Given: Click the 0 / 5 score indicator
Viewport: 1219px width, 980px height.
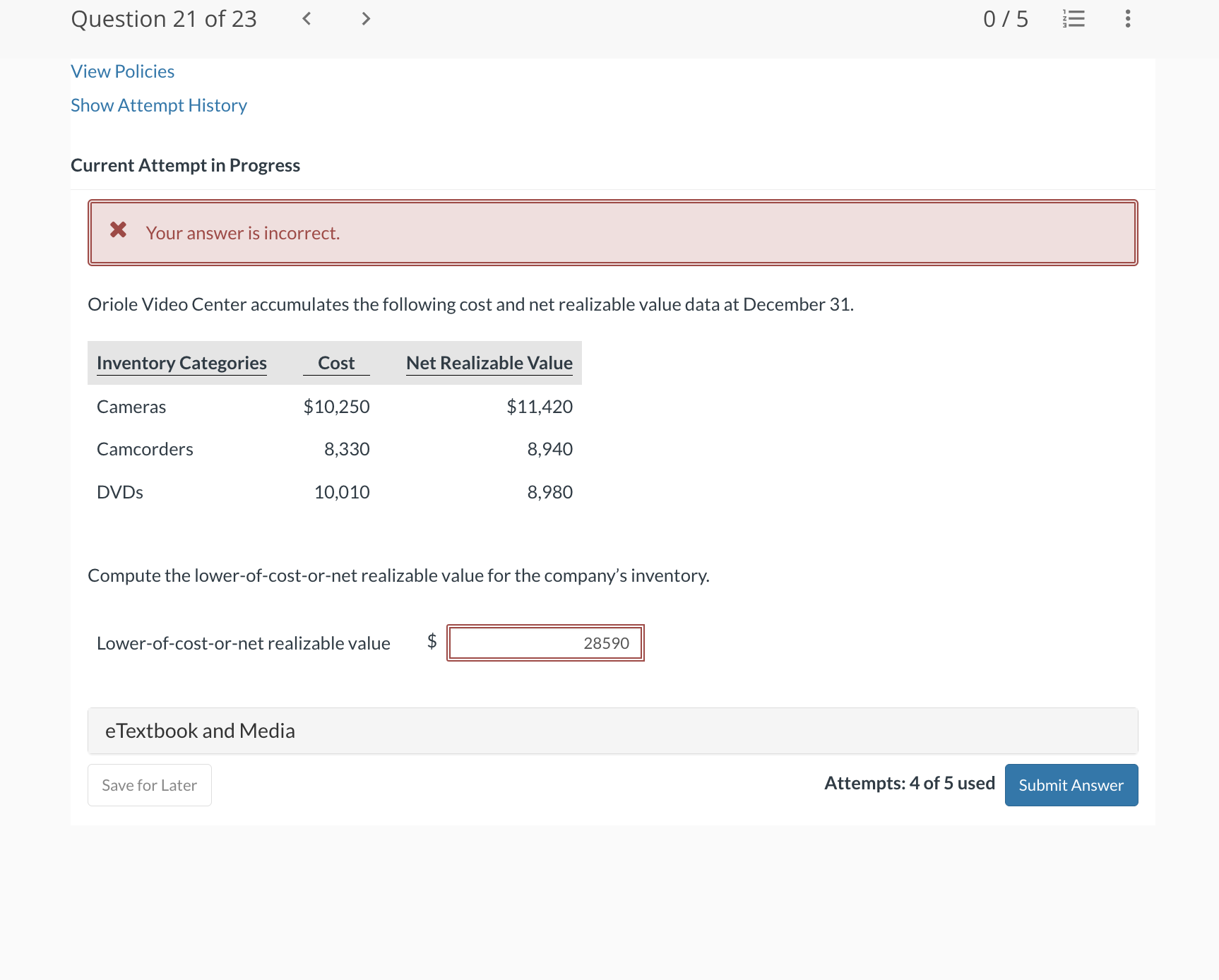Looking at the screenshot, I should click(1006, 19).
